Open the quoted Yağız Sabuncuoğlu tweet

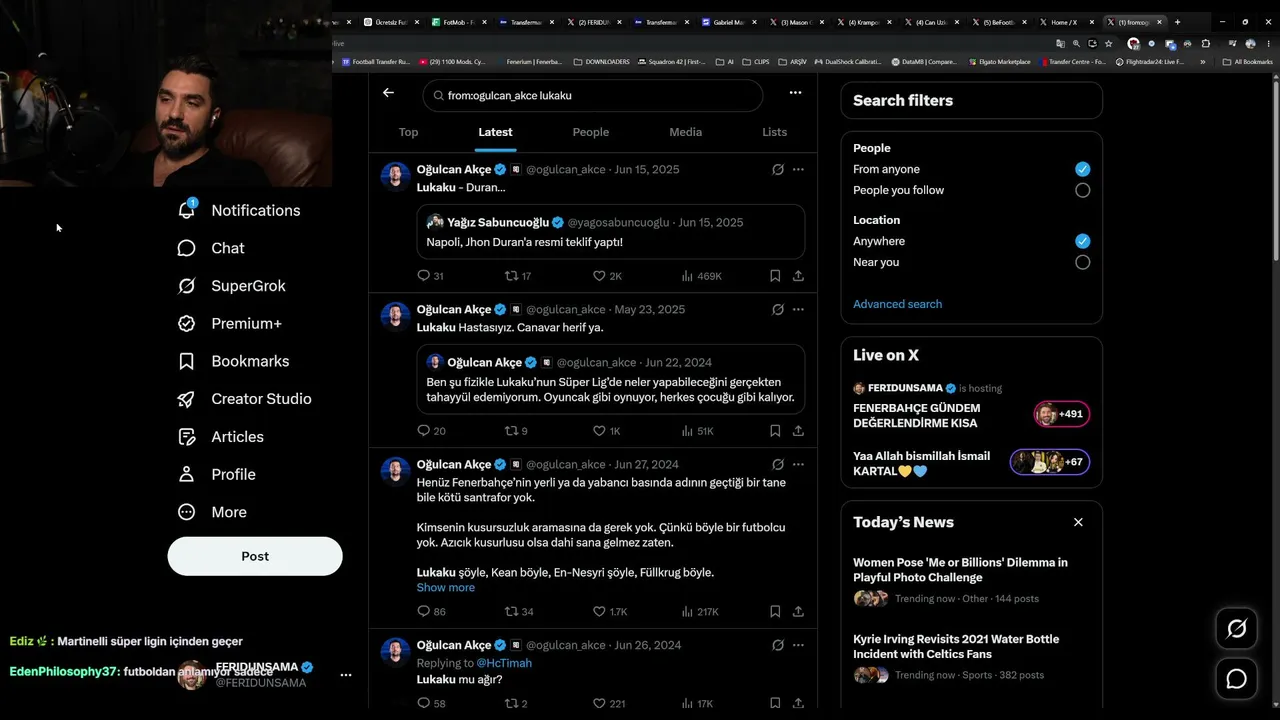coord(610,232)
